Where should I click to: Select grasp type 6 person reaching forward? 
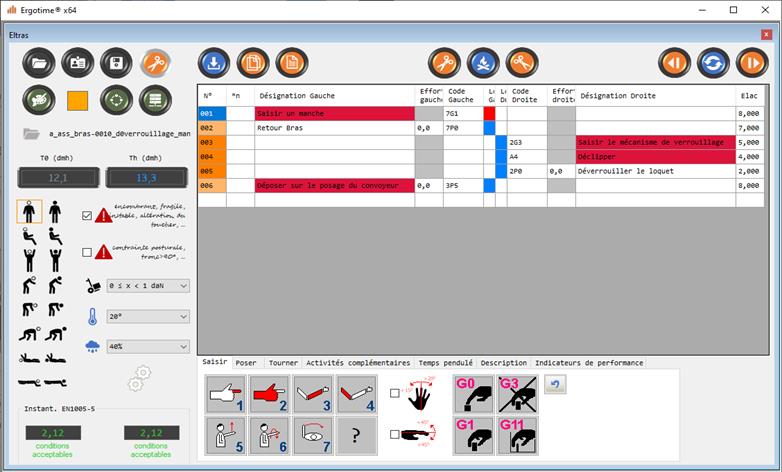[269, 436]
